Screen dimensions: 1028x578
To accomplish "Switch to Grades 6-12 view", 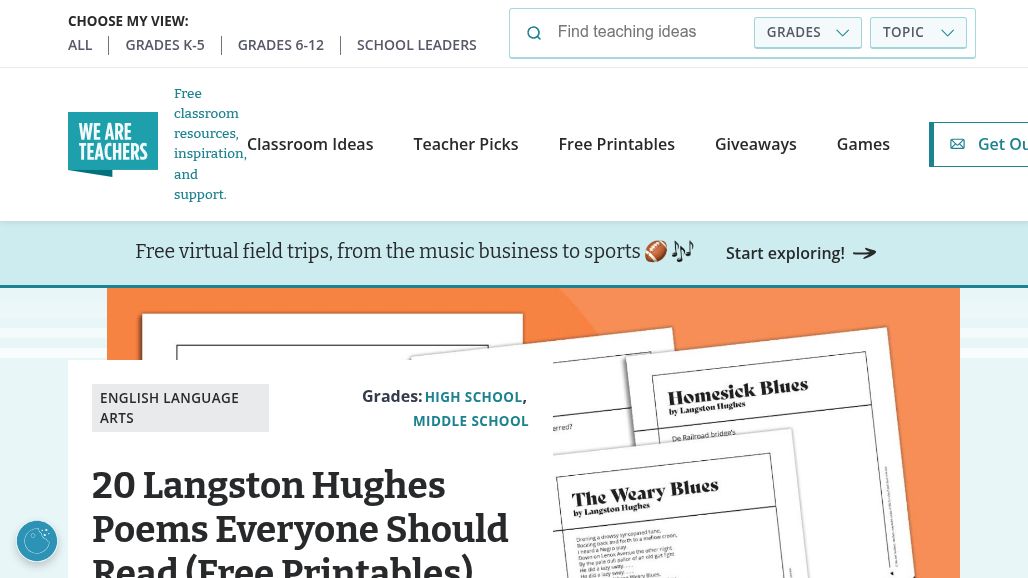I will [281, 45].
